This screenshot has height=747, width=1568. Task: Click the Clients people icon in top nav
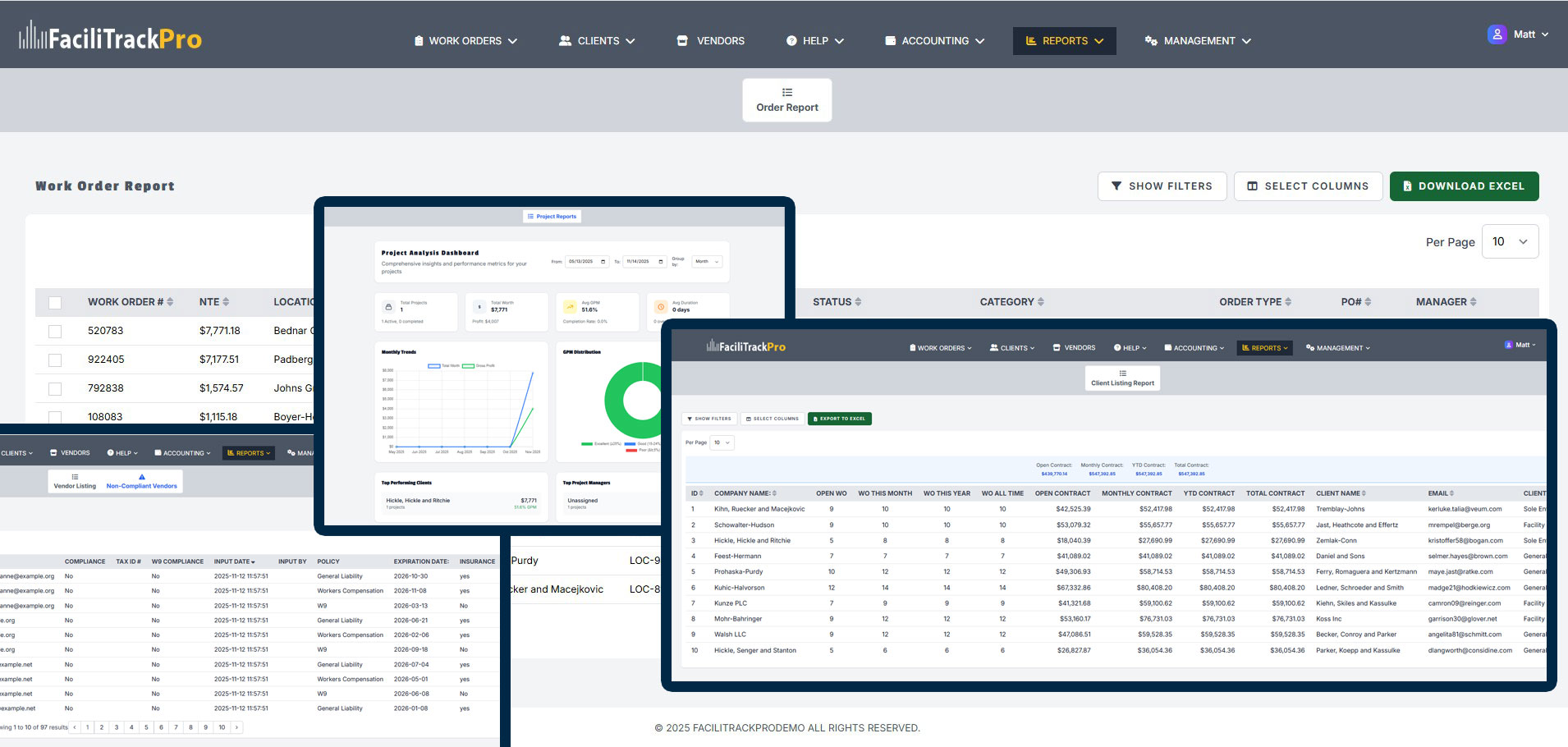(x=565, y=40)
